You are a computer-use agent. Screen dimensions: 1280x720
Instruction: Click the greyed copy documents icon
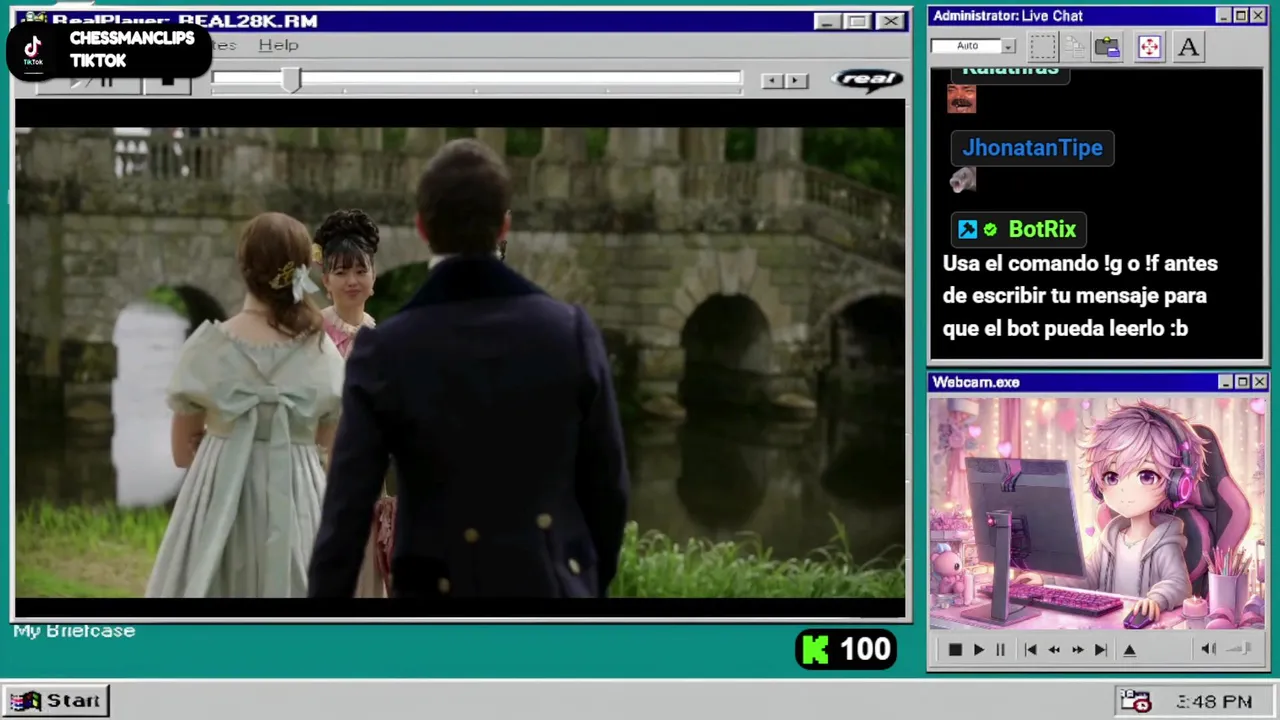[x=1075, y=47]
